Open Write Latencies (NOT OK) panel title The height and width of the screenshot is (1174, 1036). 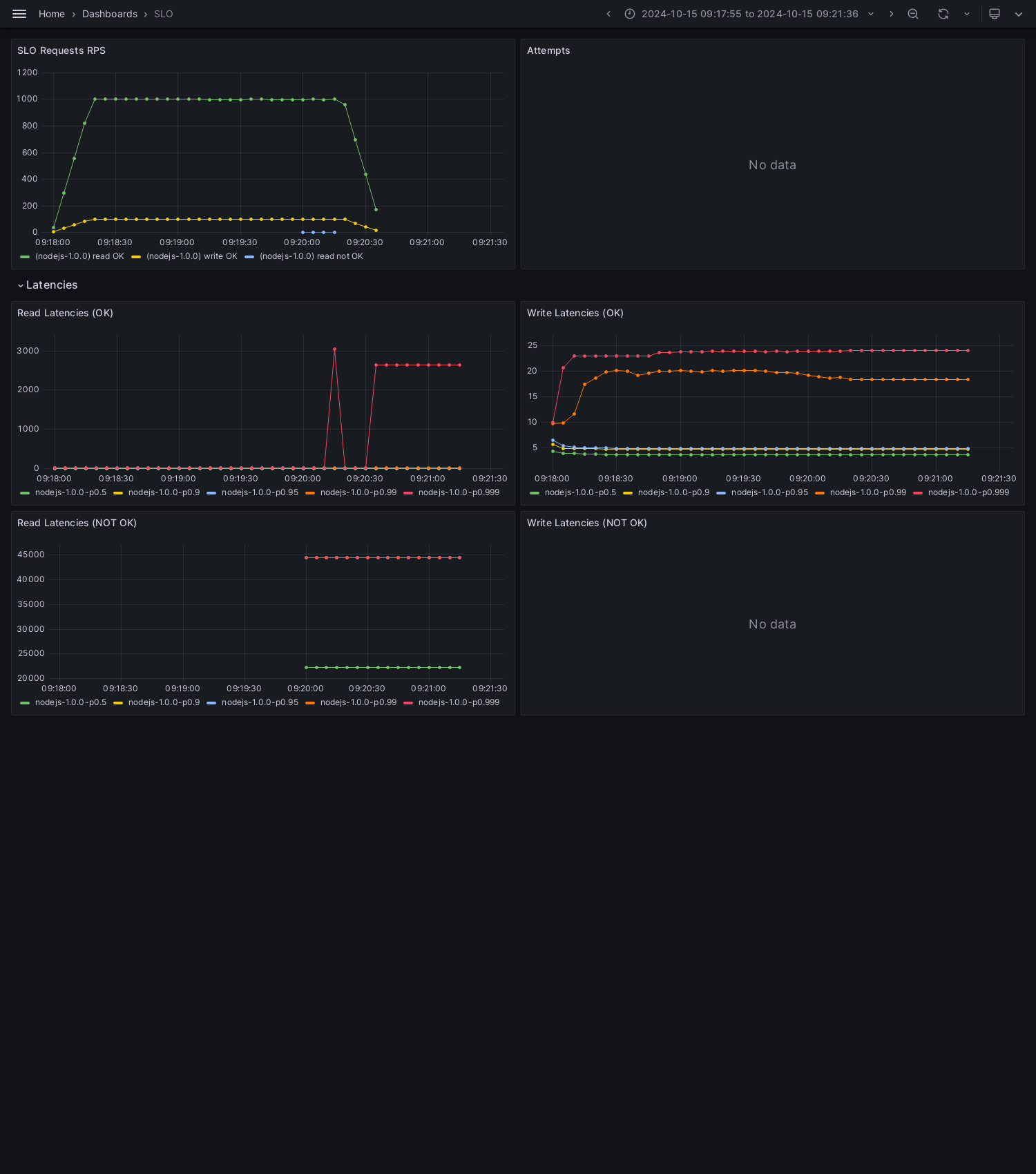587,523
